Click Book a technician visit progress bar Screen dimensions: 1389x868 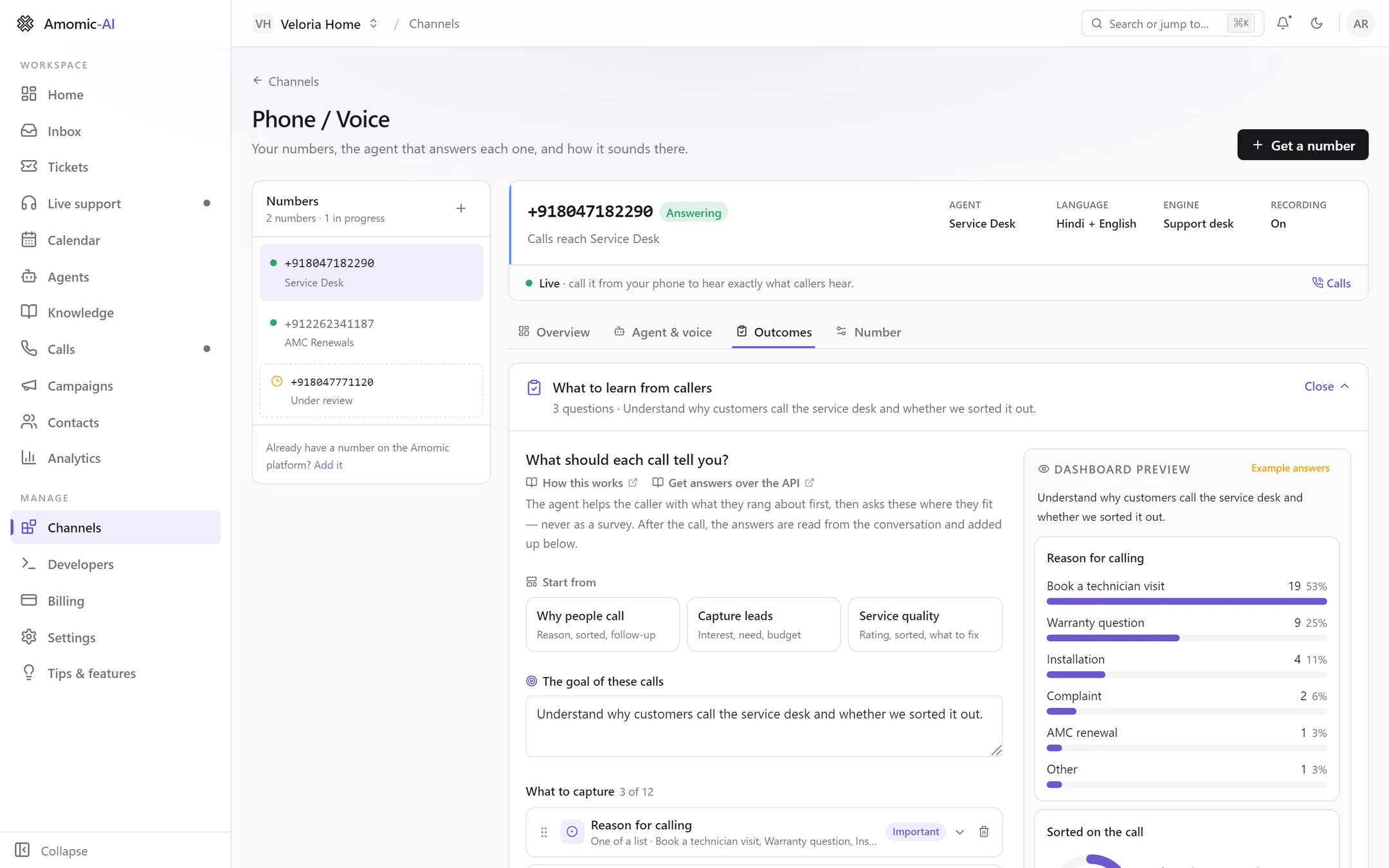tap(1186, 601)
